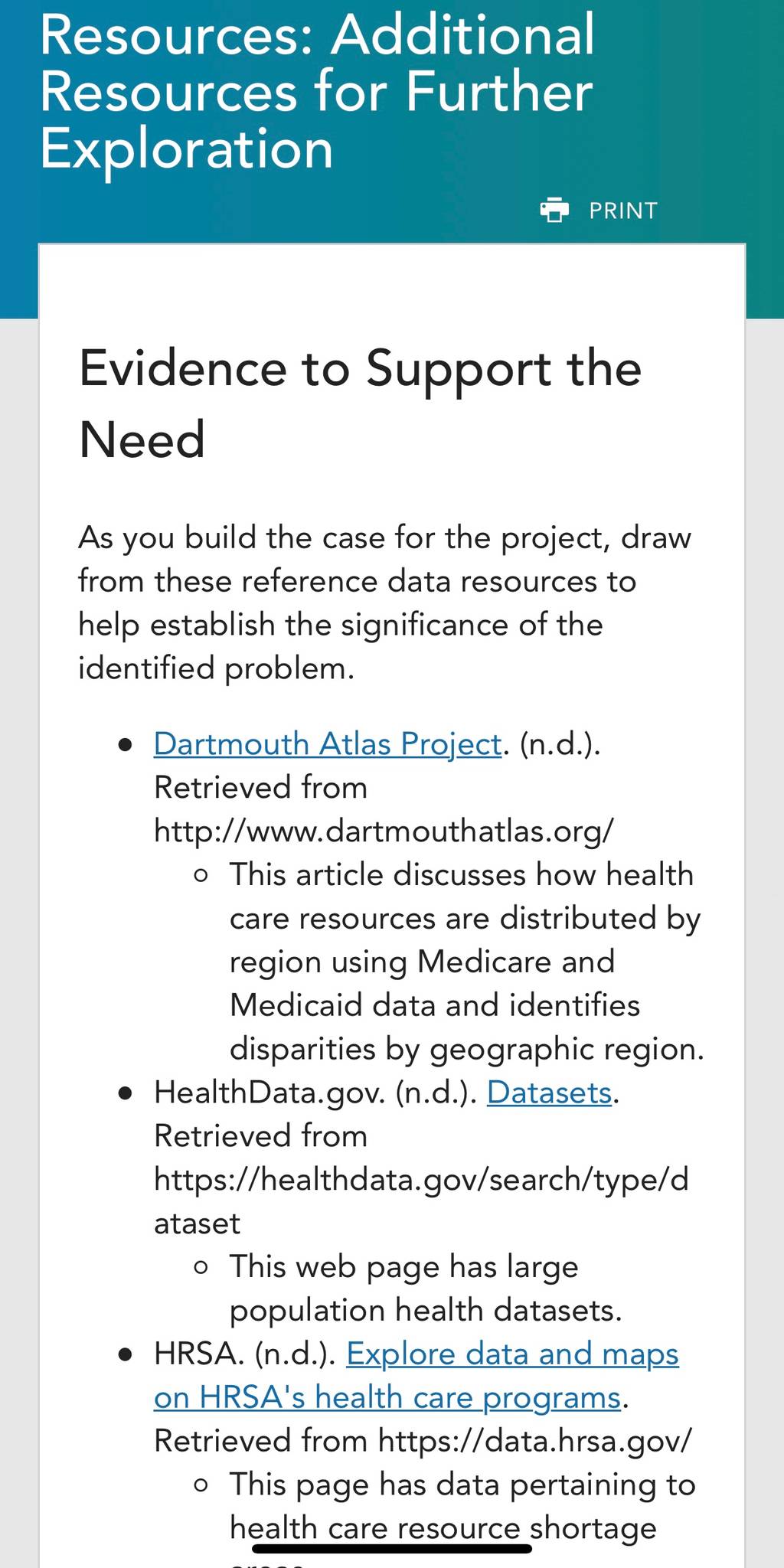Tap the PRINT label
Screen dimensions: 784x1568
click(x=623, y=211)
